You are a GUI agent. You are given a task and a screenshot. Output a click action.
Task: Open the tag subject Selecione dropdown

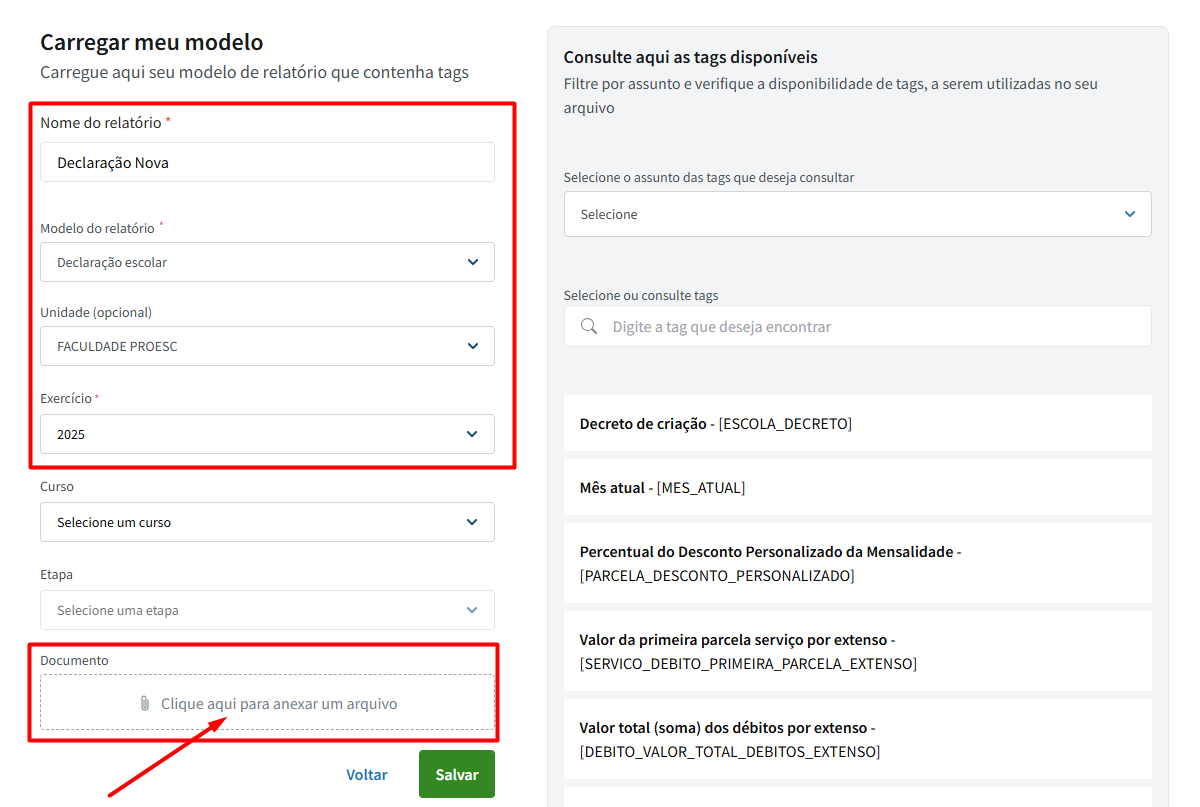(x=857, y=214)
